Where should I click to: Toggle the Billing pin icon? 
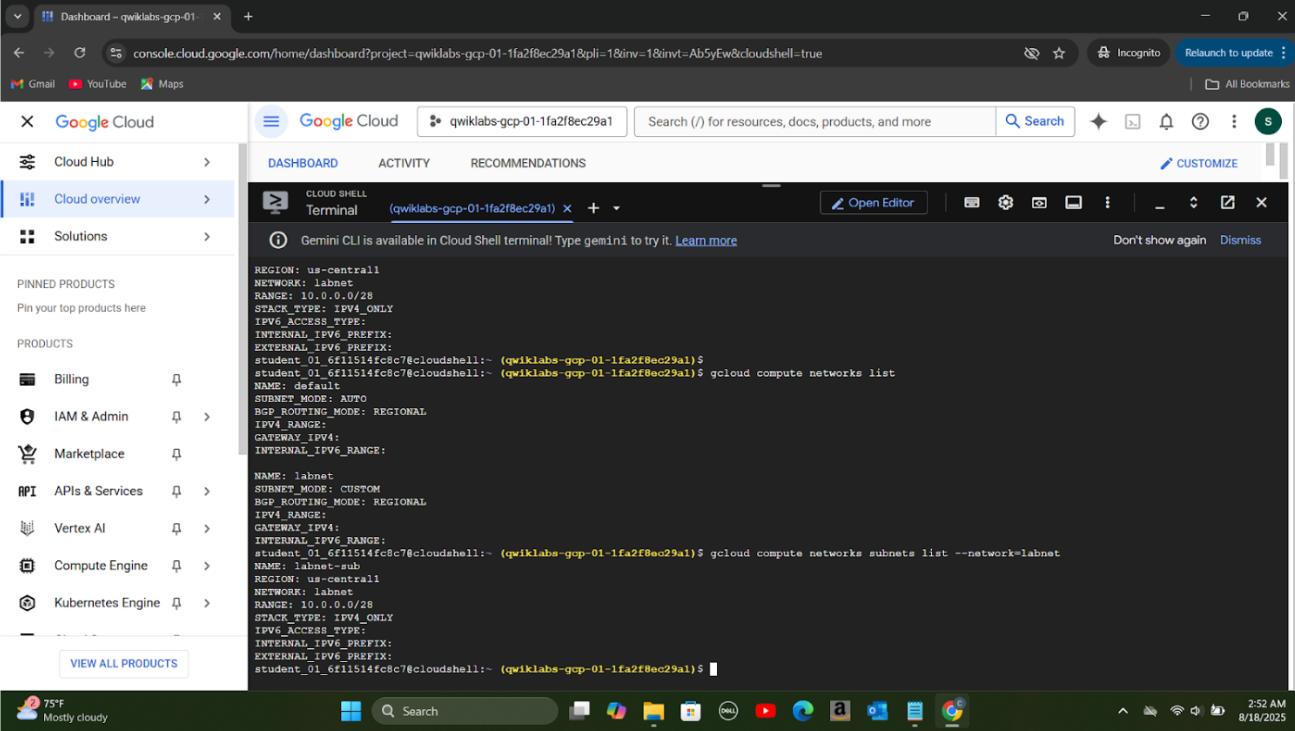pos(176,380)
